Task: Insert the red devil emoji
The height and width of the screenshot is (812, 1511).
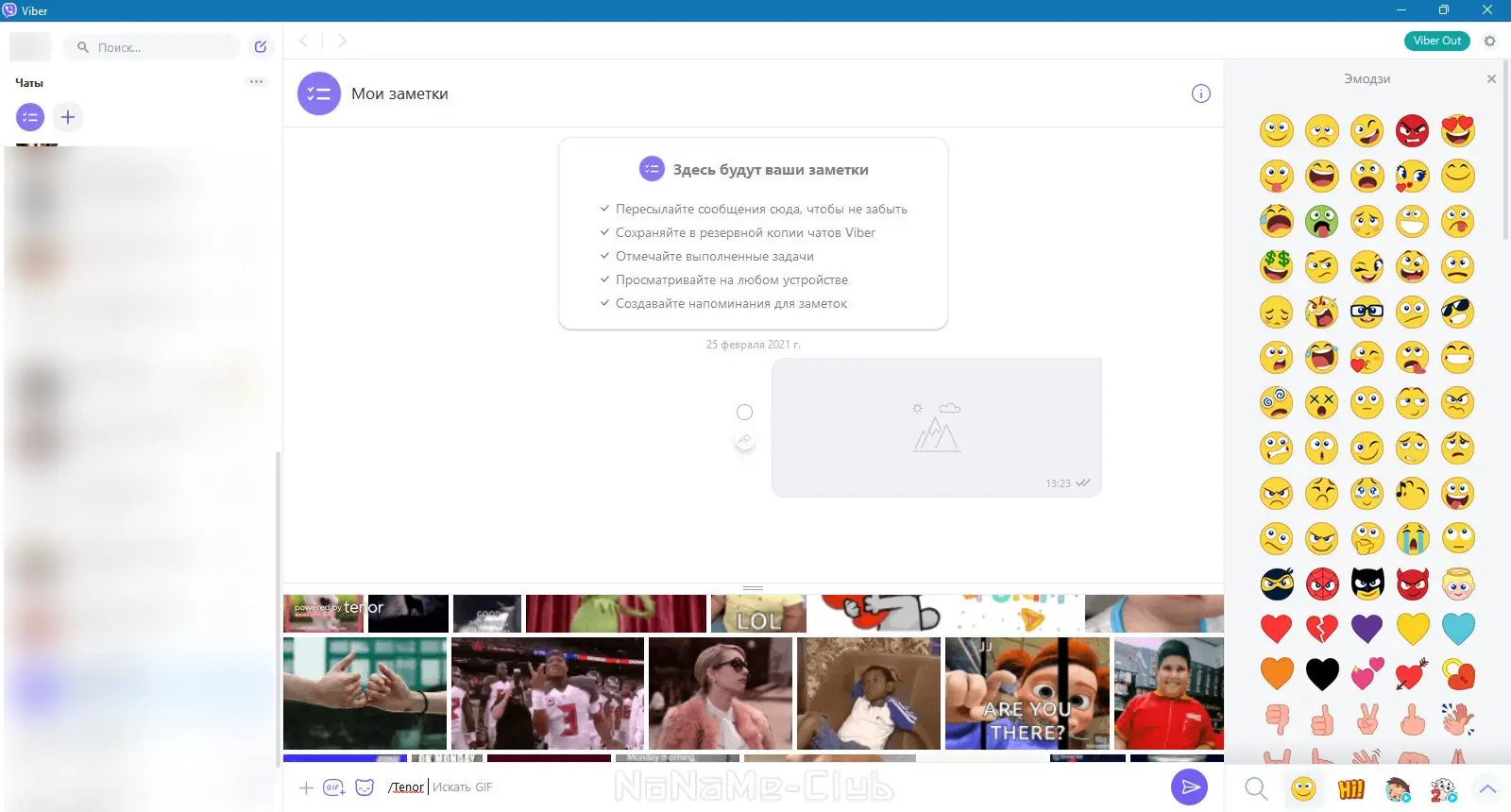Action: coord(1413,584)
